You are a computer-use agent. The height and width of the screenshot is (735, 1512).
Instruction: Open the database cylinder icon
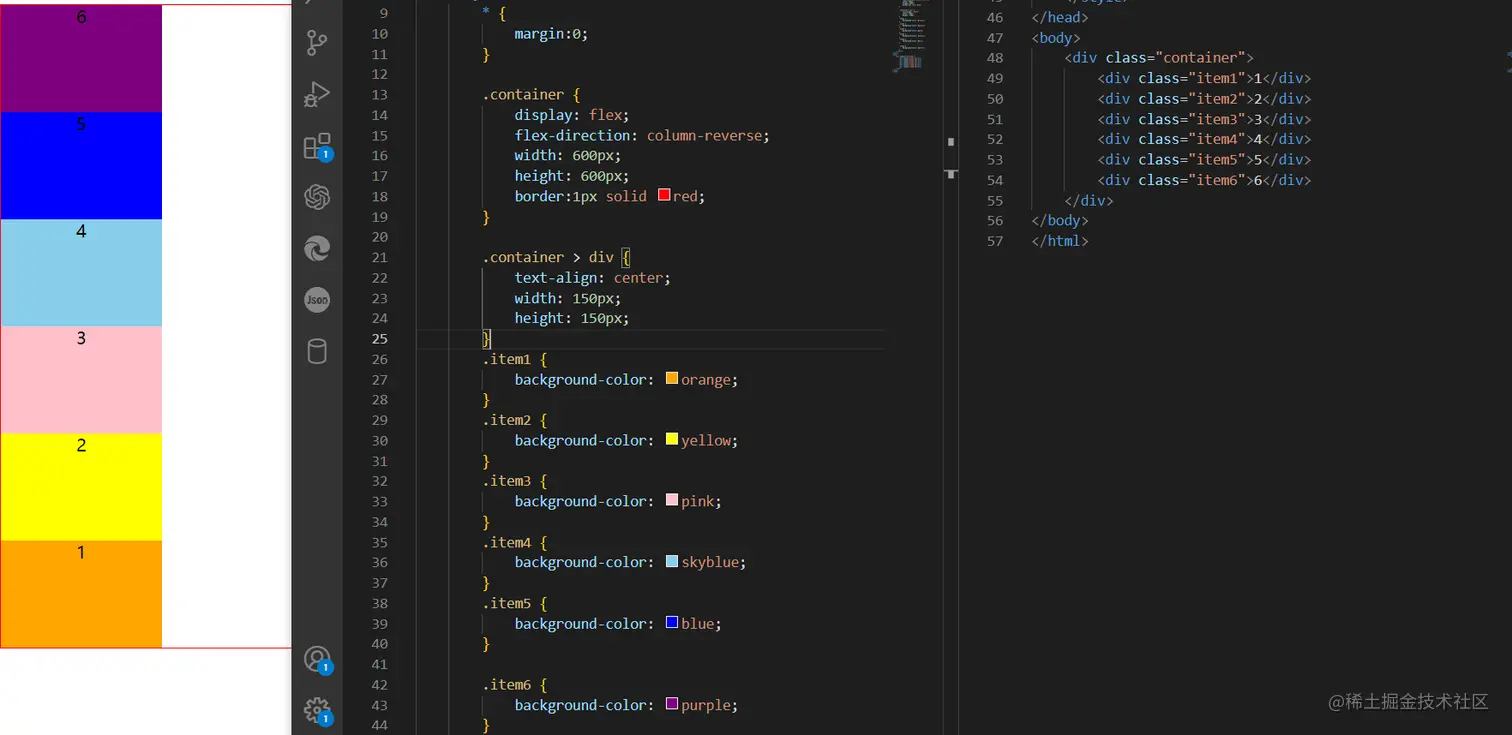coord(317,351)
